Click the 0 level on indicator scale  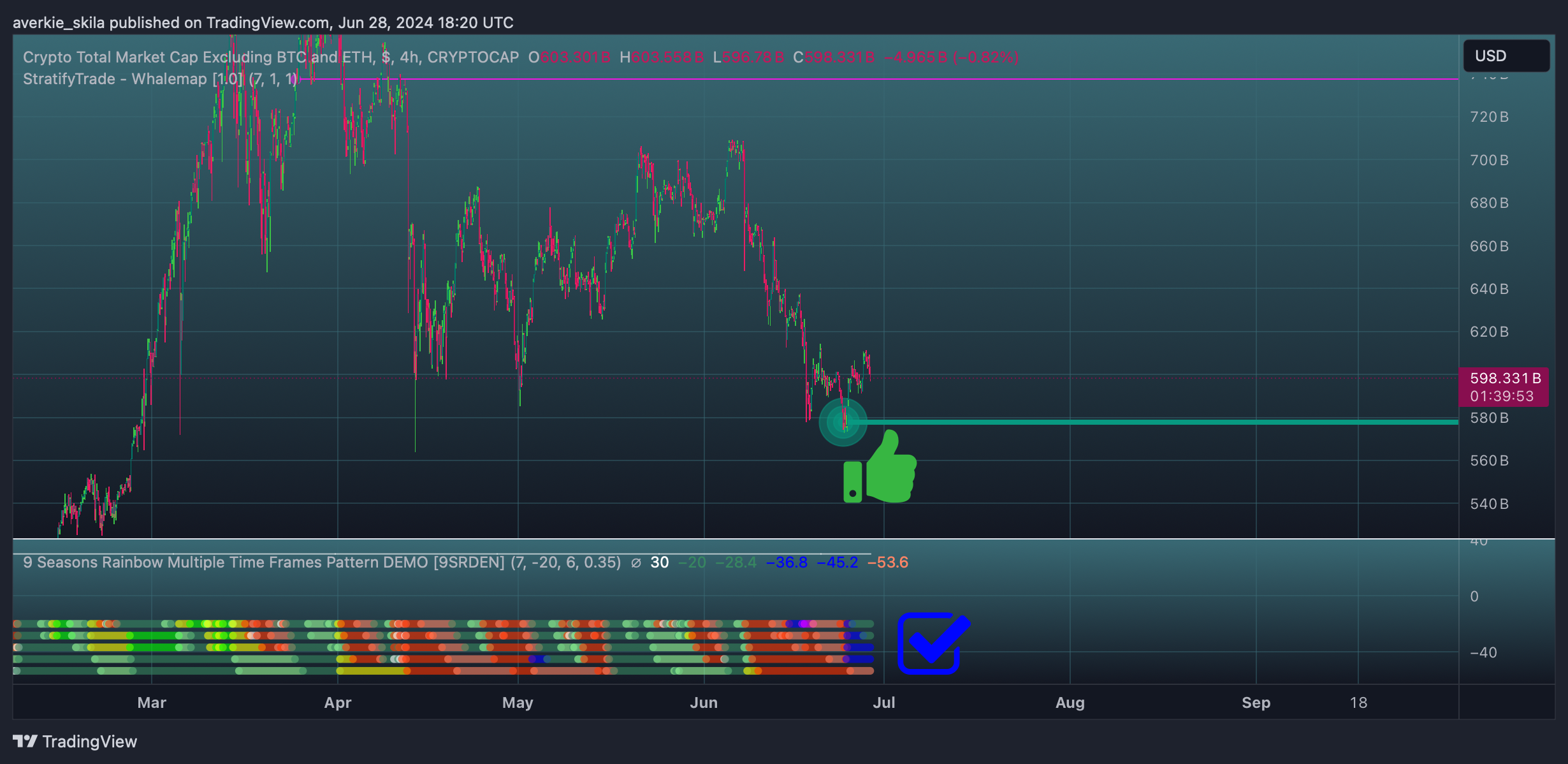[x=1474, y=596]
